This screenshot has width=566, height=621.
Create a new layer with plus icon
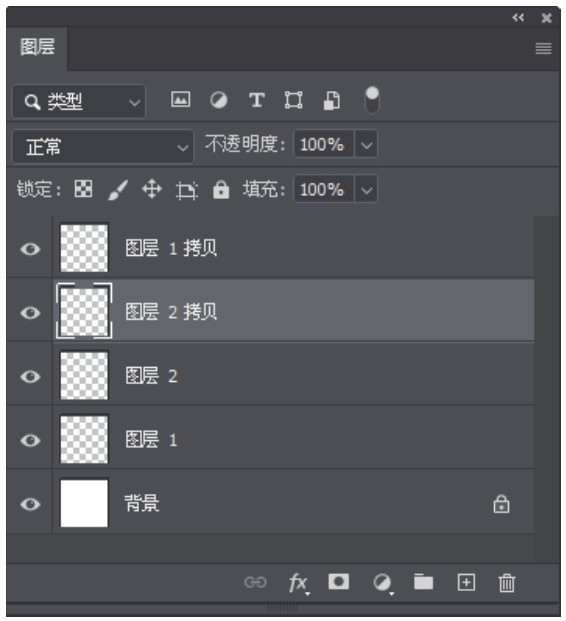[466, 583]
